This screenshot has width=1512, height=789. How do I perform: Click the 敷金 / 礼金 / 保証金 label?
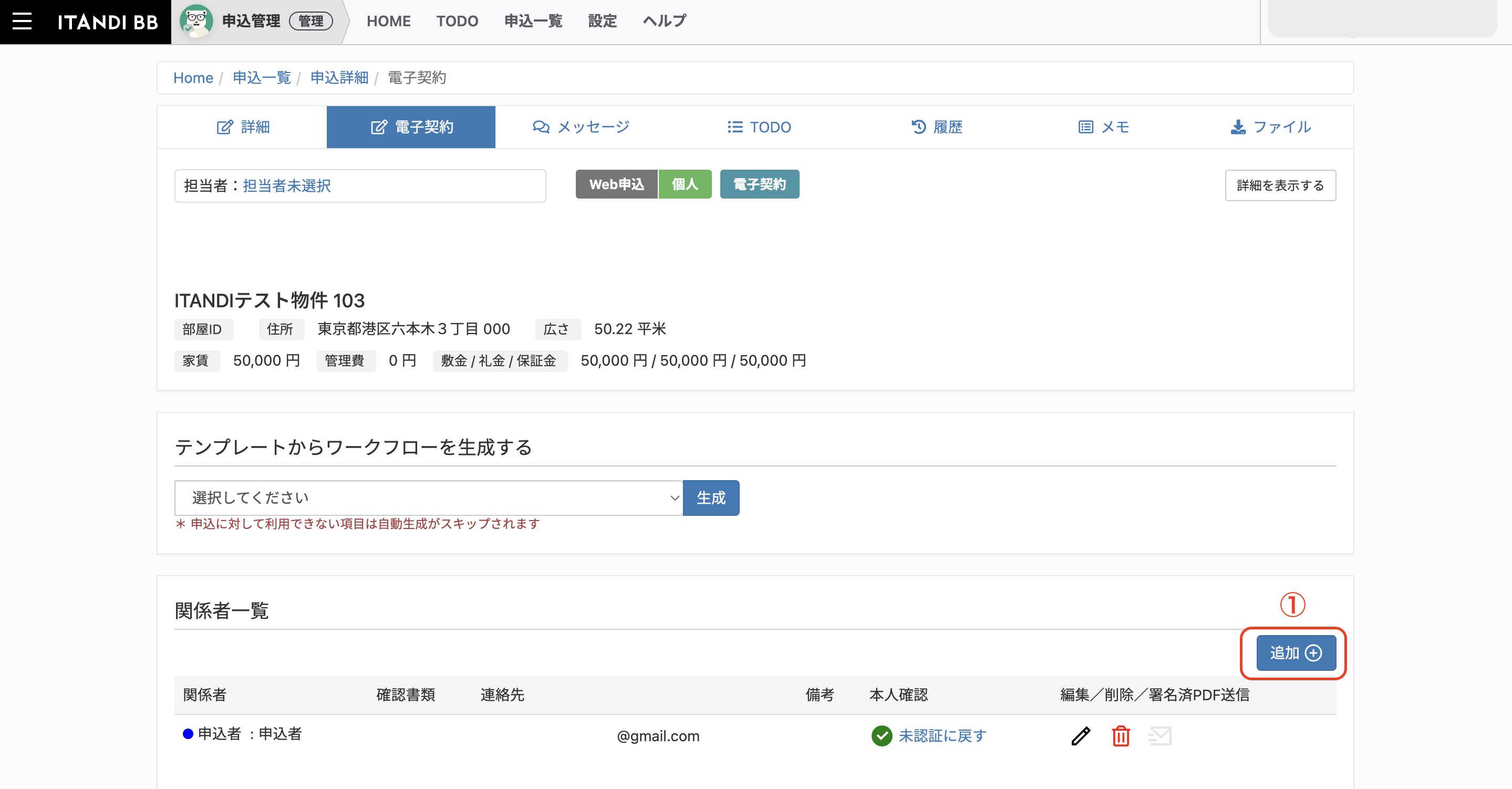tap(499, 360)
